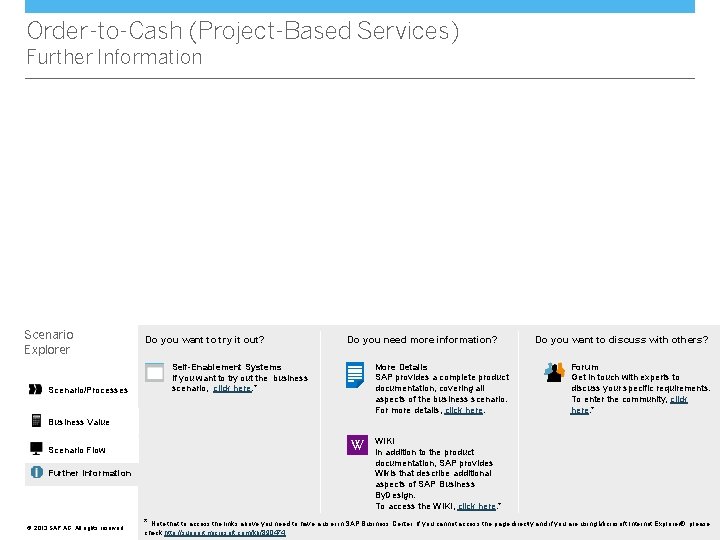Click the 'Scenario Explorer' label
The image size is (720, 540).
click(49, 342)
